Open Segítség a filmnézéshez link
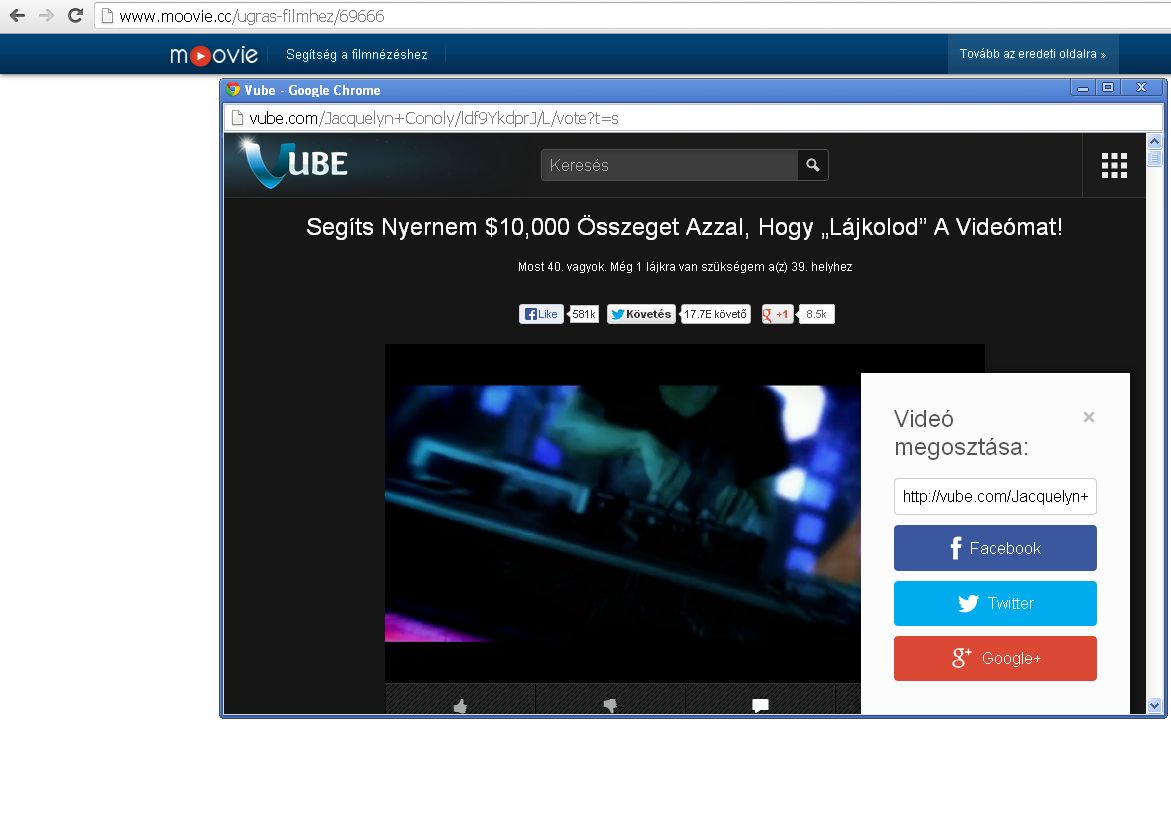 (356, 55)
